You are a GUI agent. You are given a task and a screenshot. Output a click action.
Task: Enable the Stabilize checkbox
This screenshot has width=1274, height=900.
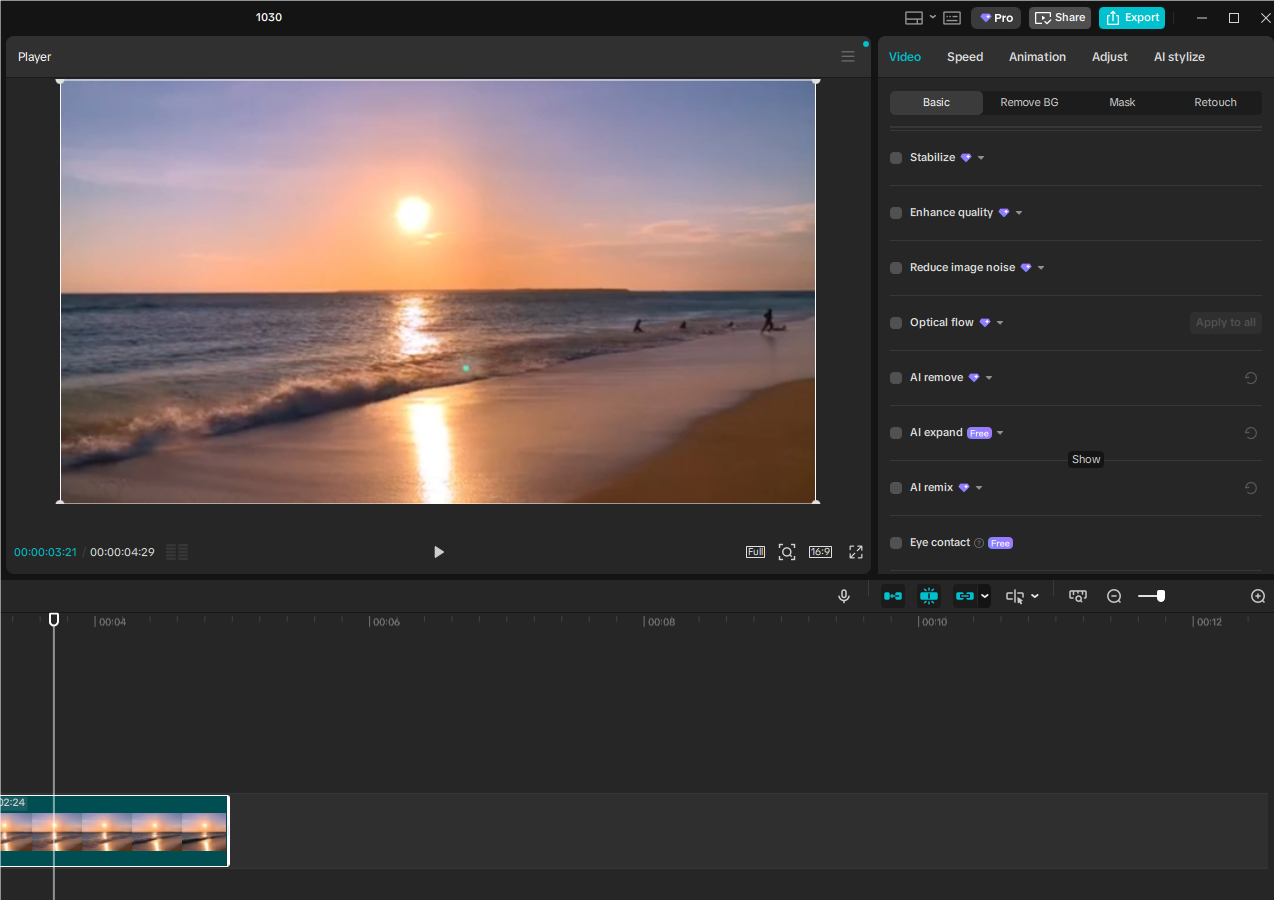point(895,157)
